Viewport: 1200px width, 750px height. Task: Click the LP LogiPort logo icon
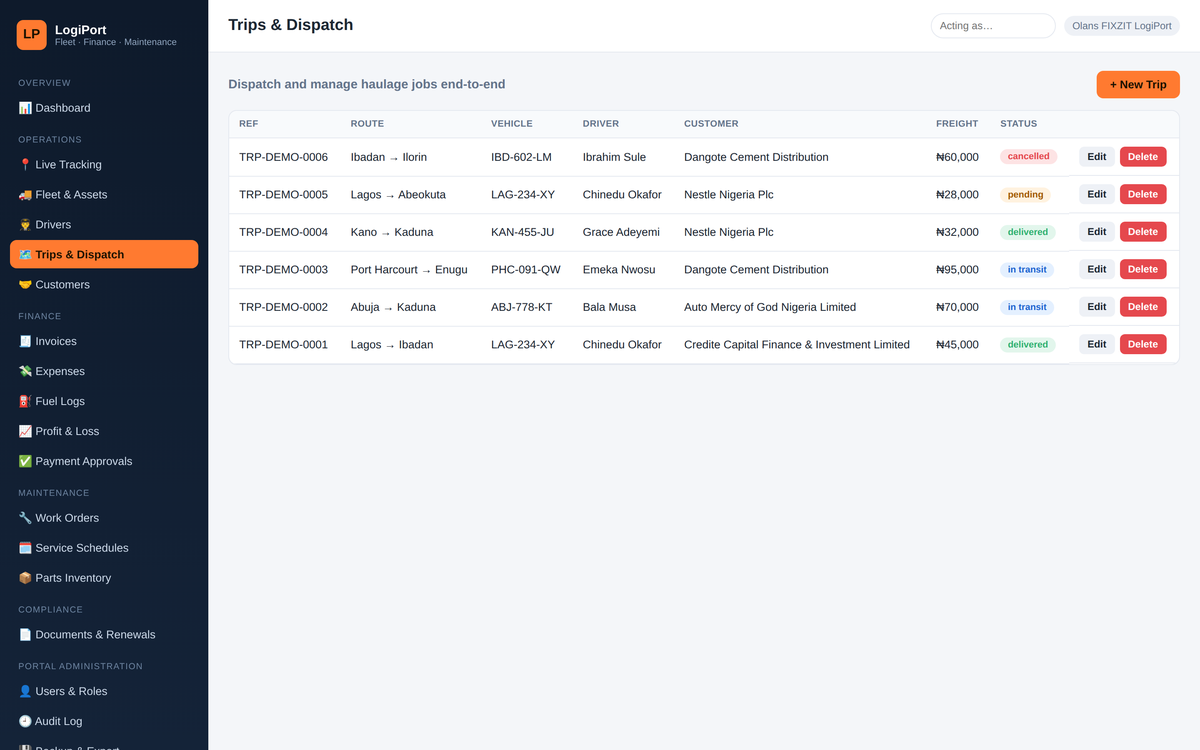click(x=32, y=35)
